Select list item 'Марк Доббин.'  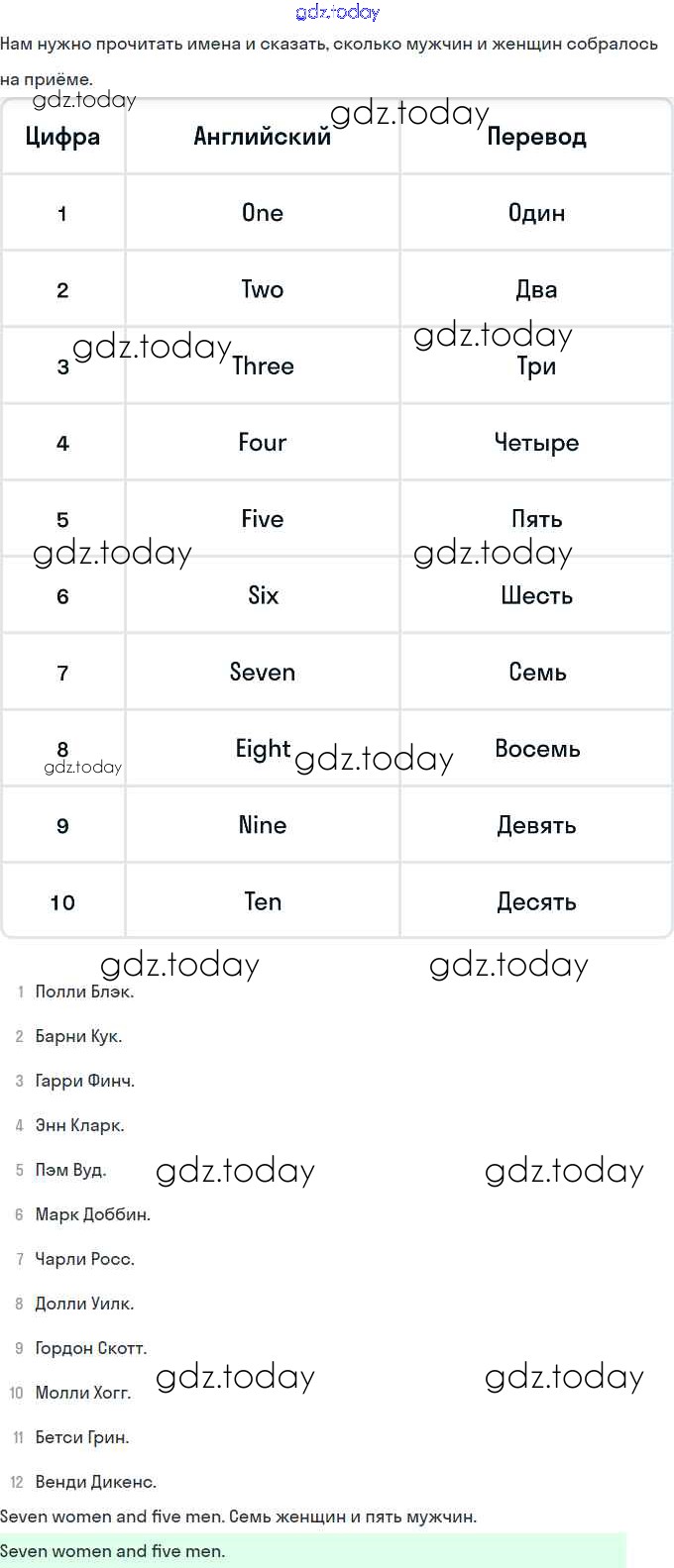click(x=92, y=1214)
